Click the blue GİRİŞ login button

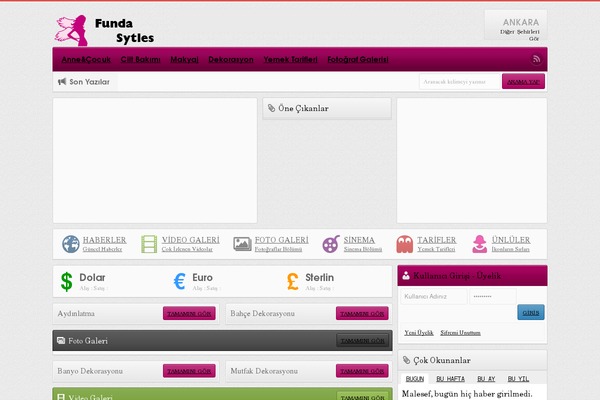531,312
